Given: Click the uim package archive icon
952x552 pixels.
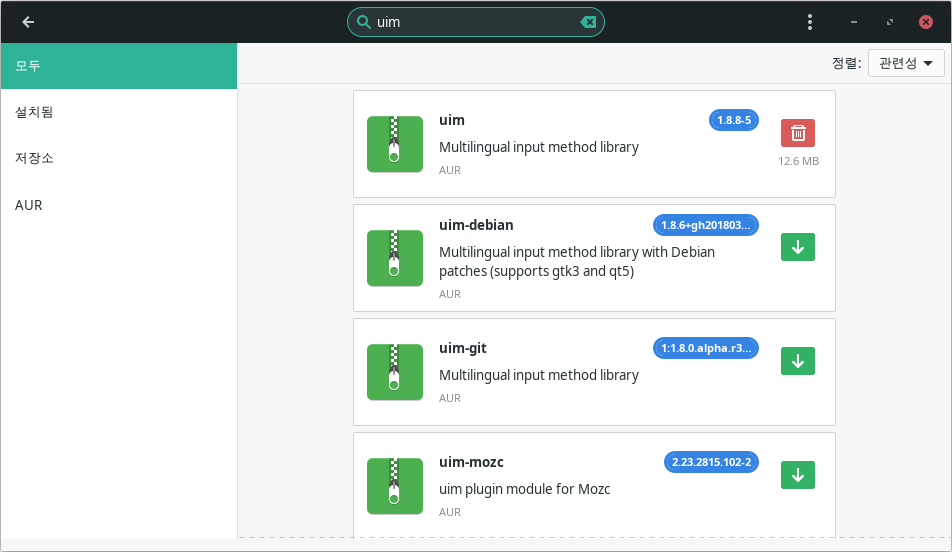Looking at the screenshot, I should click(394, 144).
